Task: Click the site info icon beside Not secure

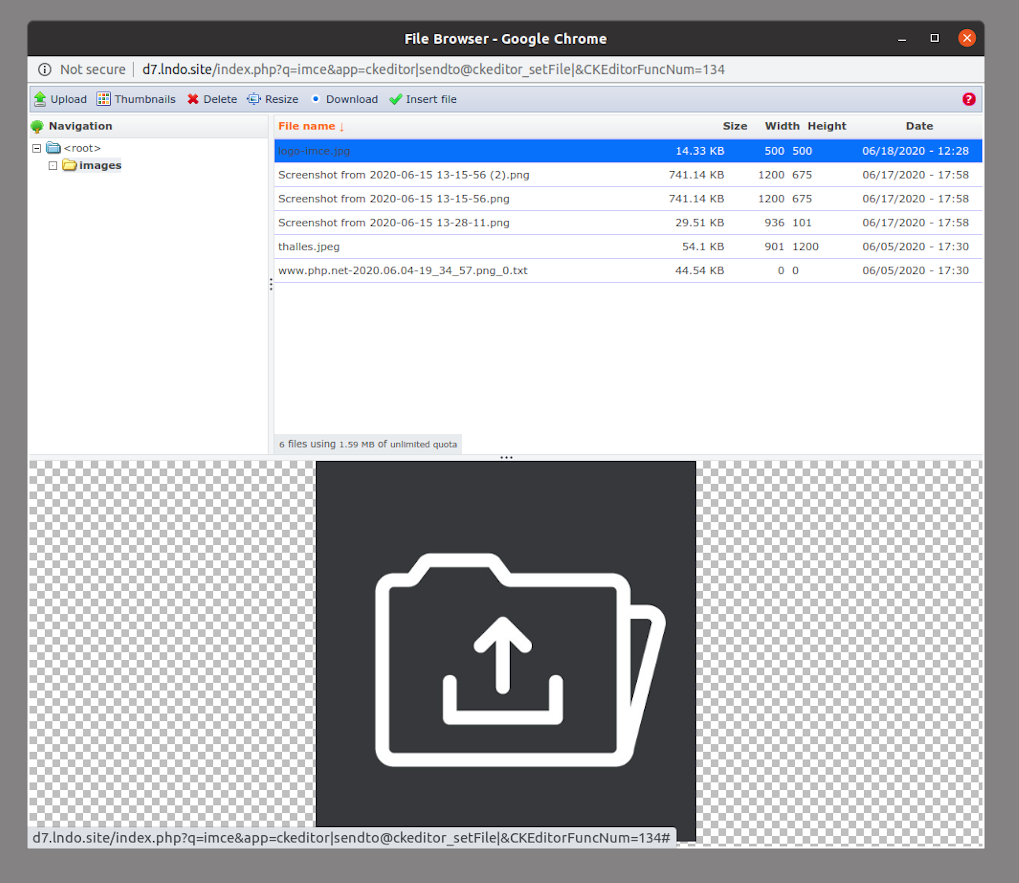Action: point(44,70)
